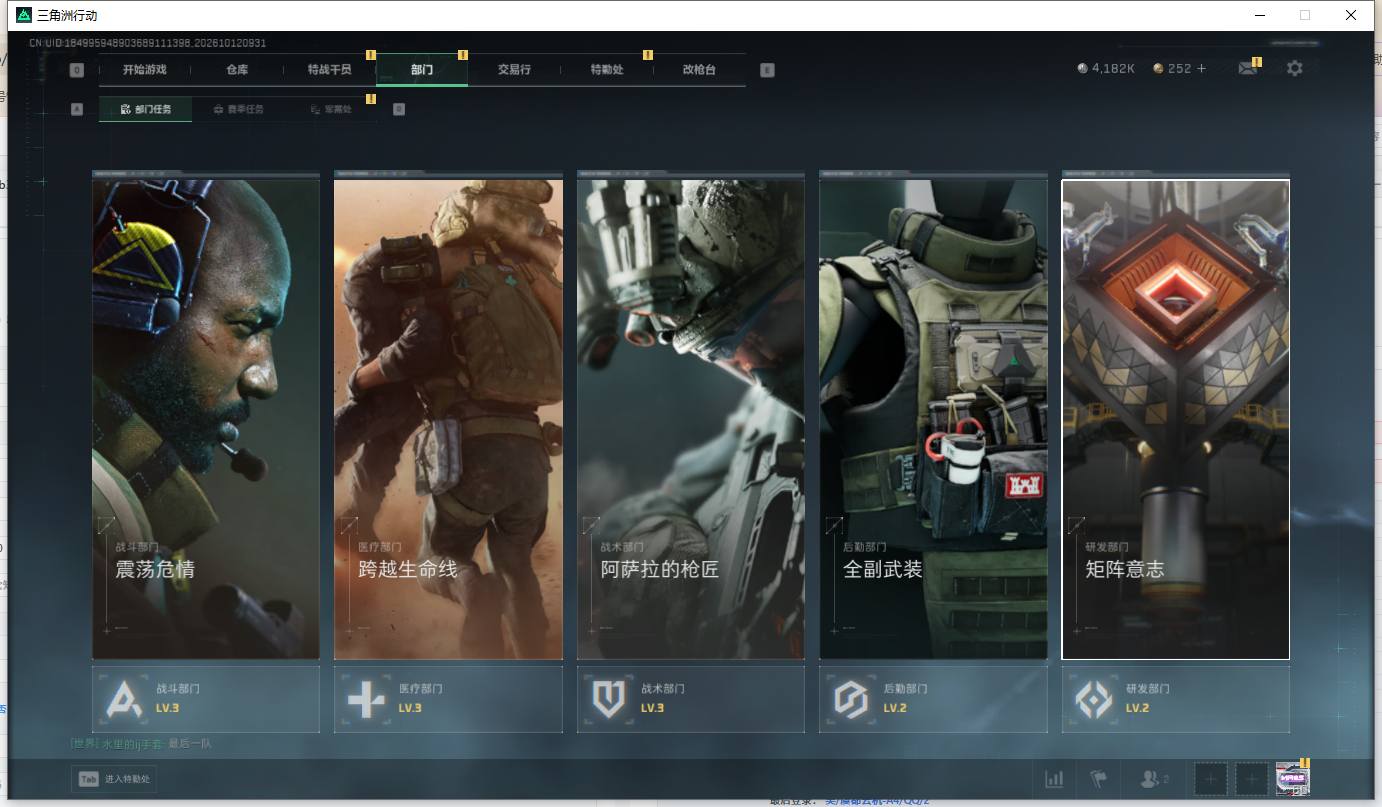The height and width of the screenshot is (807, 1382).
Task: Select the 研发部门 LV.2 diamond icon
Action: (x=1093, y=699)
